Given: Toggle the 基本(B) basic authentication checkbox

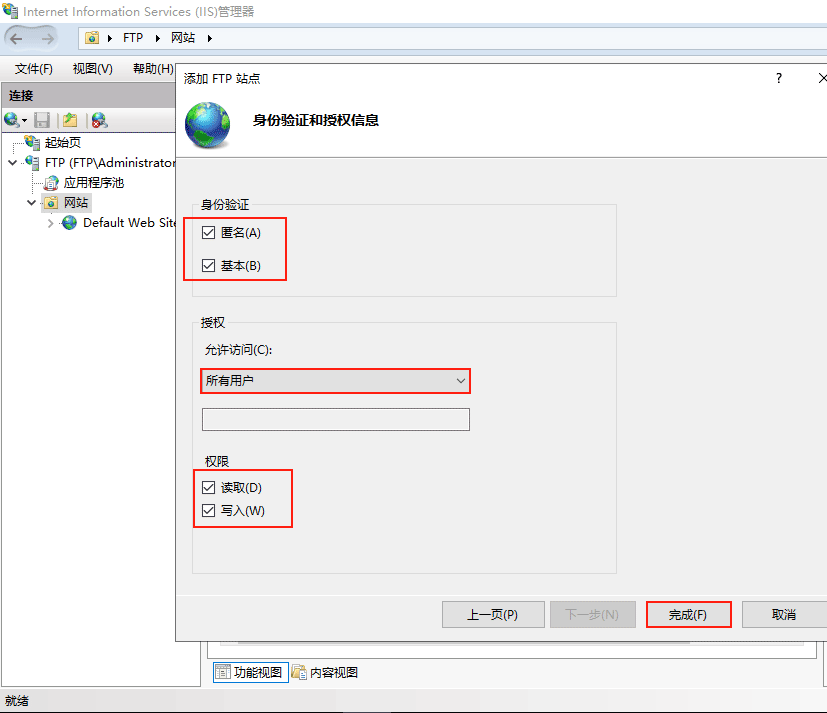Looking at the screenshot, I should [208, 265].
